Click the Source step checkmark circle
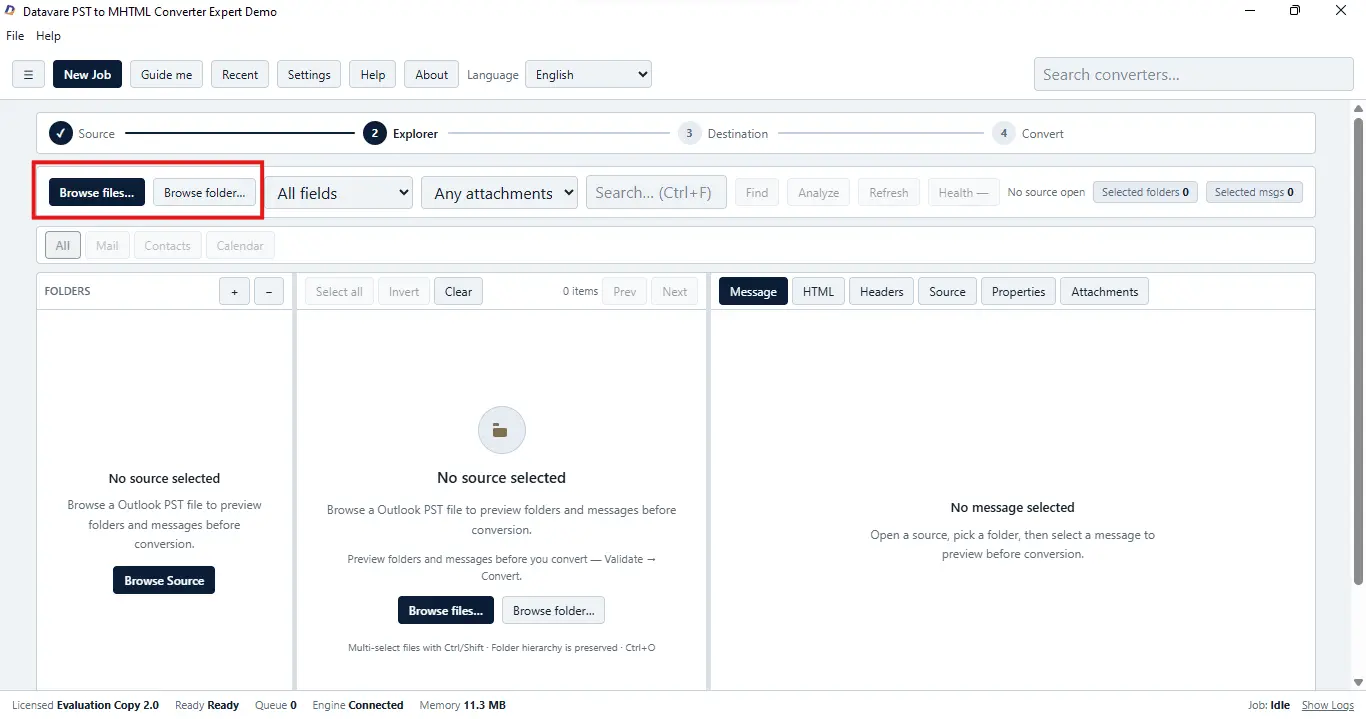 [x=61, y=133]
